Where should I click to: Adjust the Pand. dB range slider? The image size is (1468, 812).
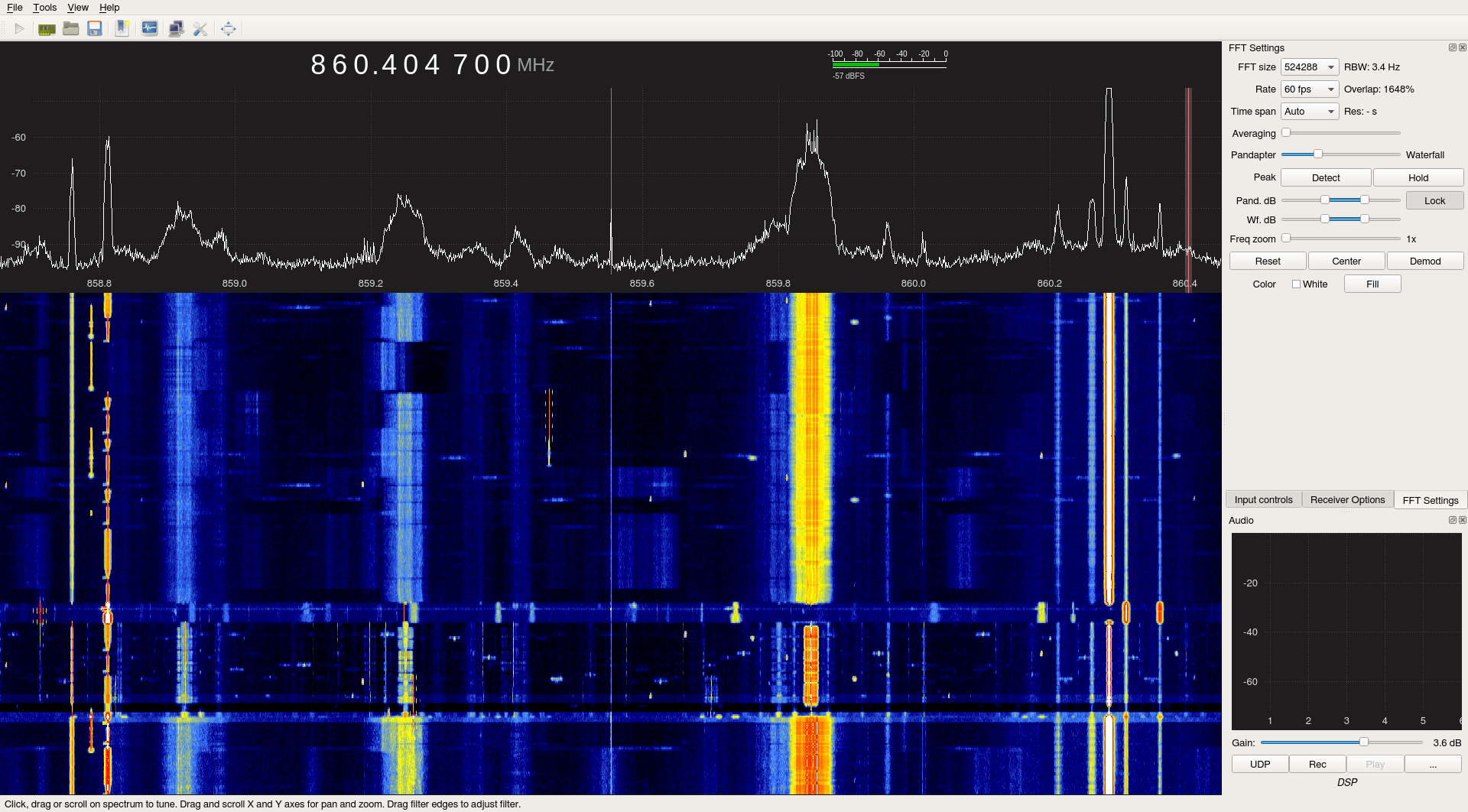1341,200
